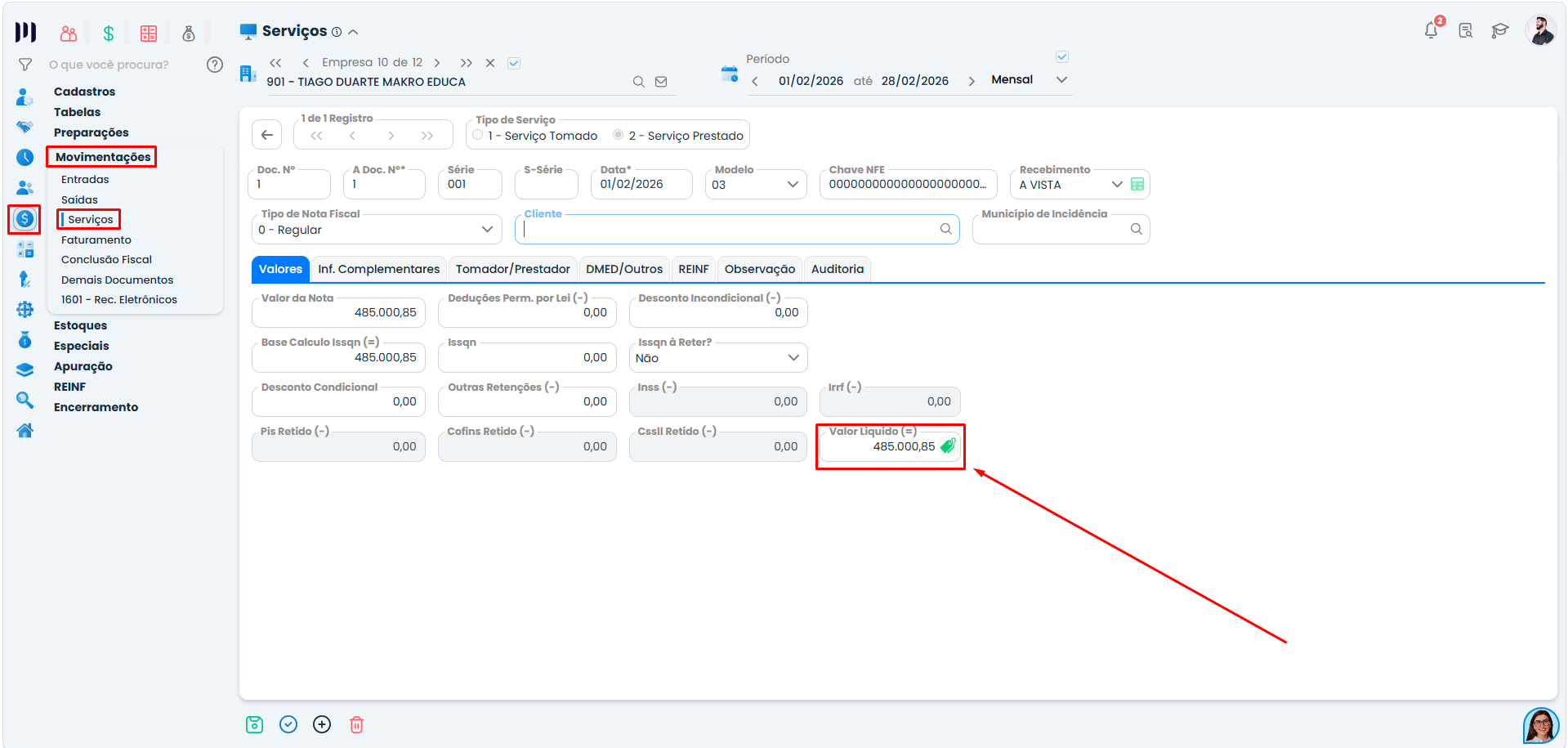Image resolution: width=1568 pixels, height=748 pixels.
Task: Open Faturamento in the Movimentações menu
Action: (96, 240)
